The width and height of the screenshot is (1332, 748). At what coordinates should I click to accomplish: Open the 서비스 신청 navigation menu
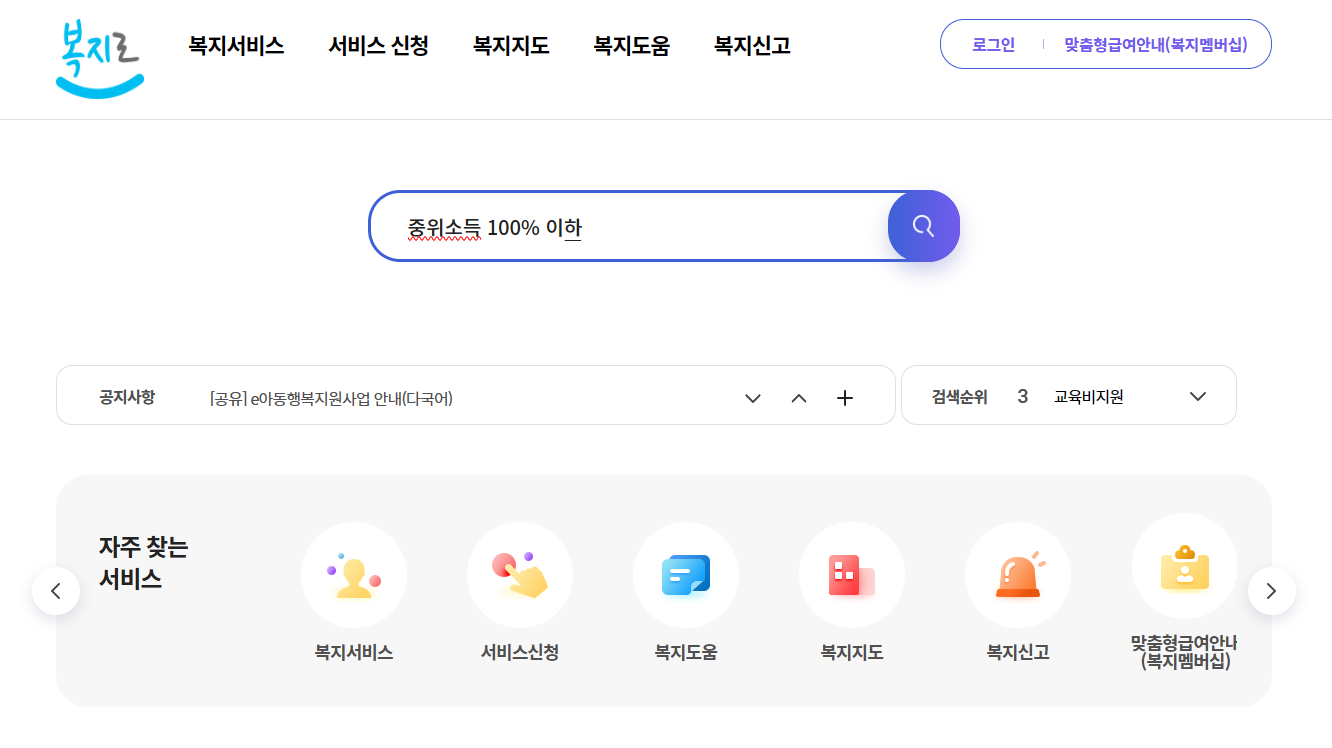378,46
